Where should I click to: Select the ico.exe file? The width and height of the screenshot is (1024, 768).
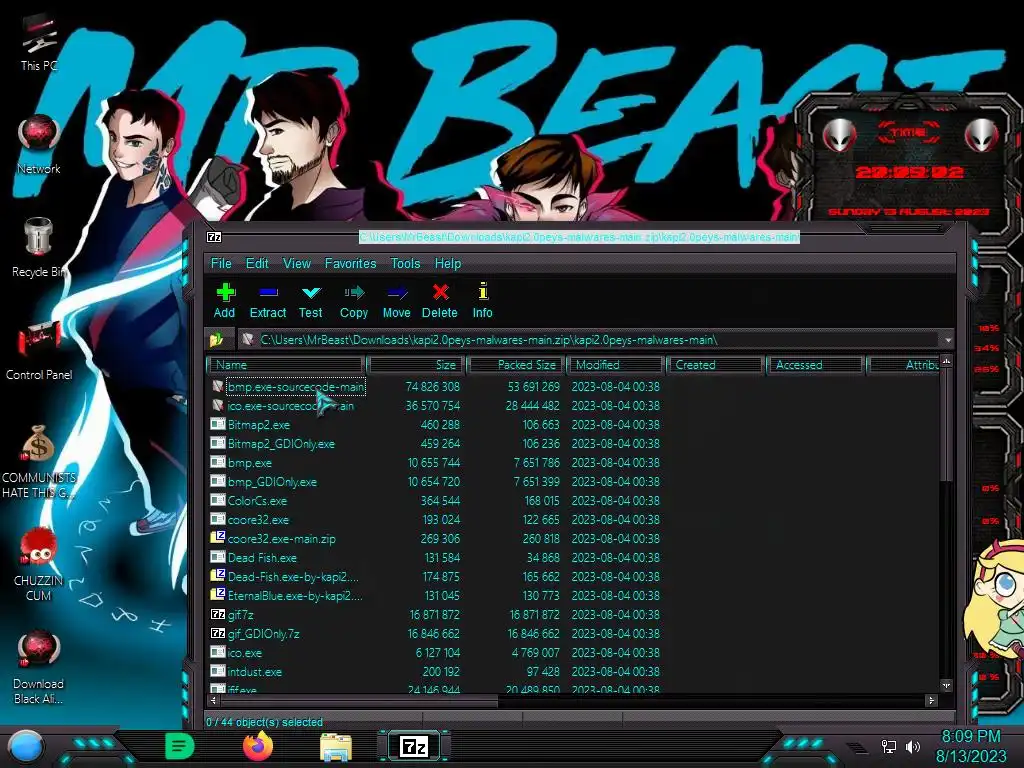pyautogui.click(x=244, y=652)
